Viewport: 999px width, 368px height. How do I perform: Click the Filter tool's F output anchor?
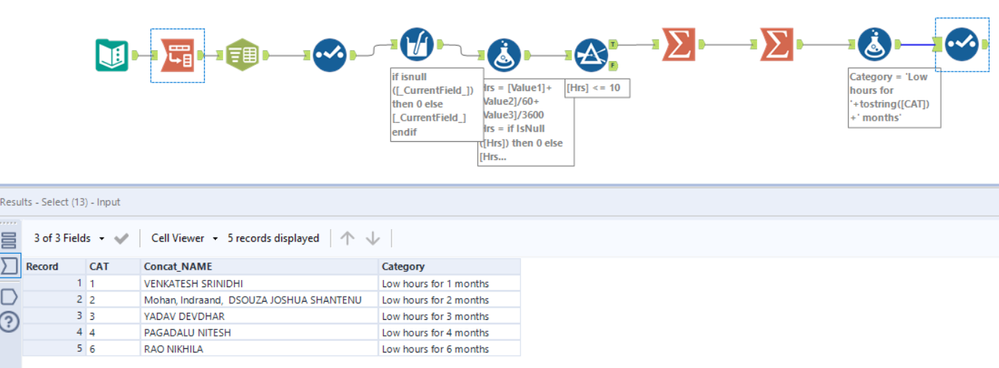tap(613, 66)
